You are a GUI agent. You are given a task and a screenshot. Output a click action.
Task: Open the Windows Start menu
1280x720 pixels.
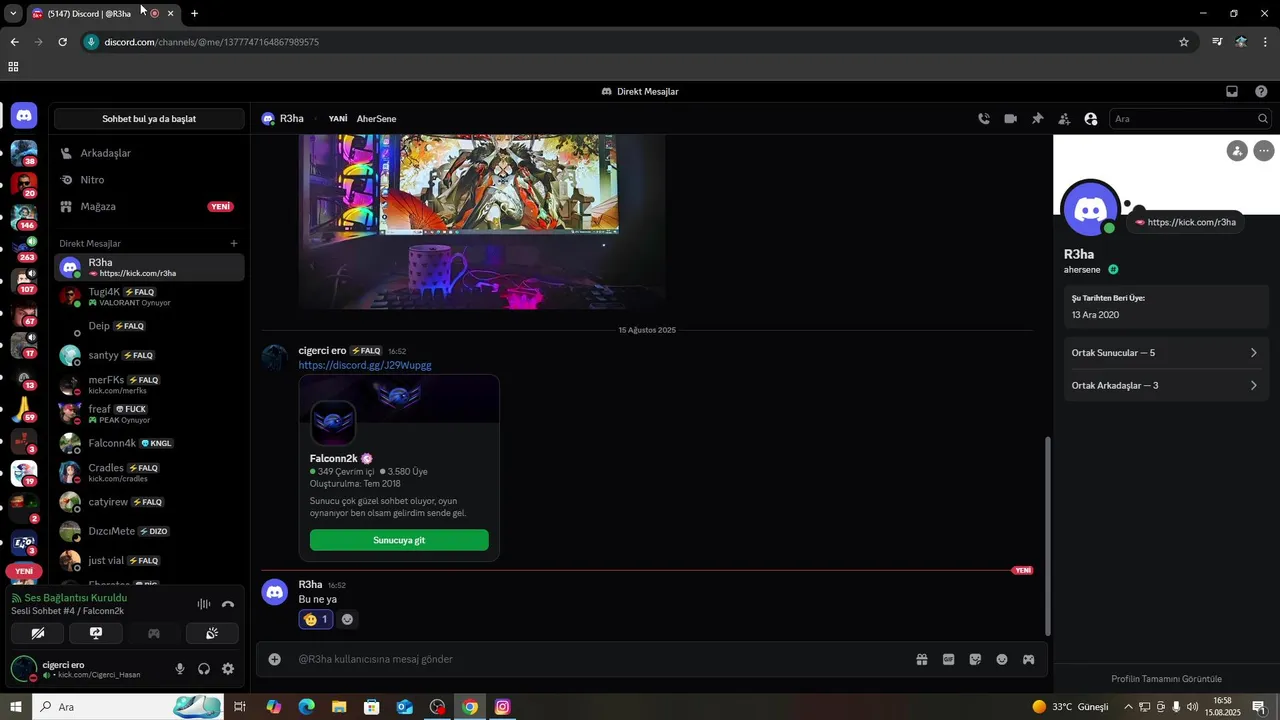(x=15, y=707)
